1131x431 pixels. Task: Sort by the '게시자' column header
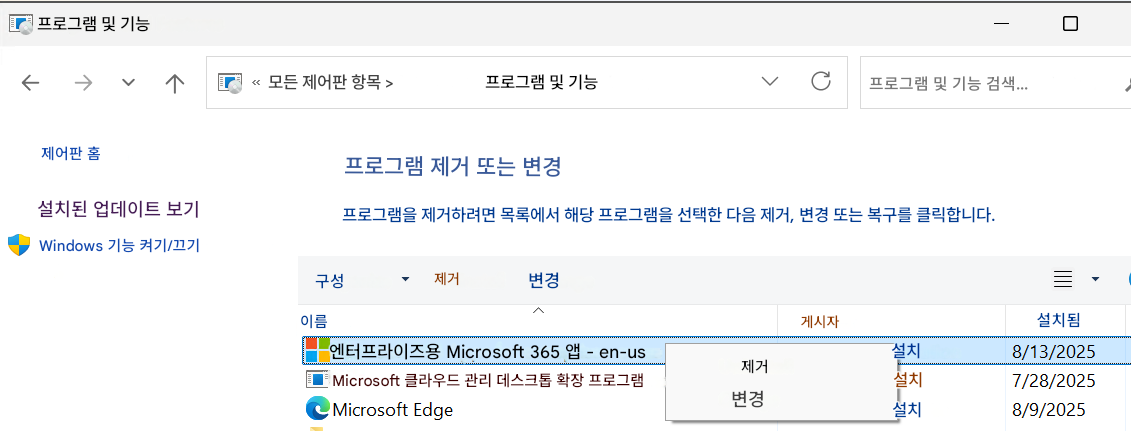pyautogui.click(x=820, y=321)
